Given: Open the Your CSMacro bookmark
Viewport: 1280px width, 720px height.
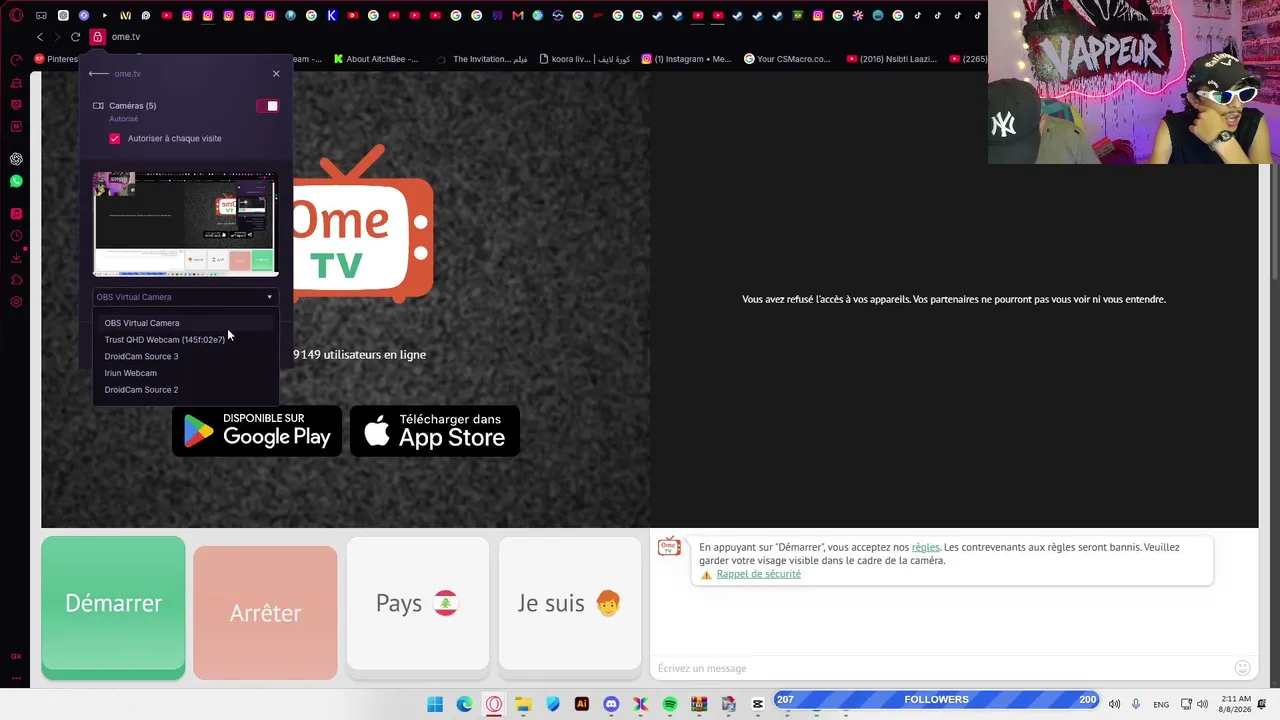Looking at the screenshot, I should (x=788, y=59).
